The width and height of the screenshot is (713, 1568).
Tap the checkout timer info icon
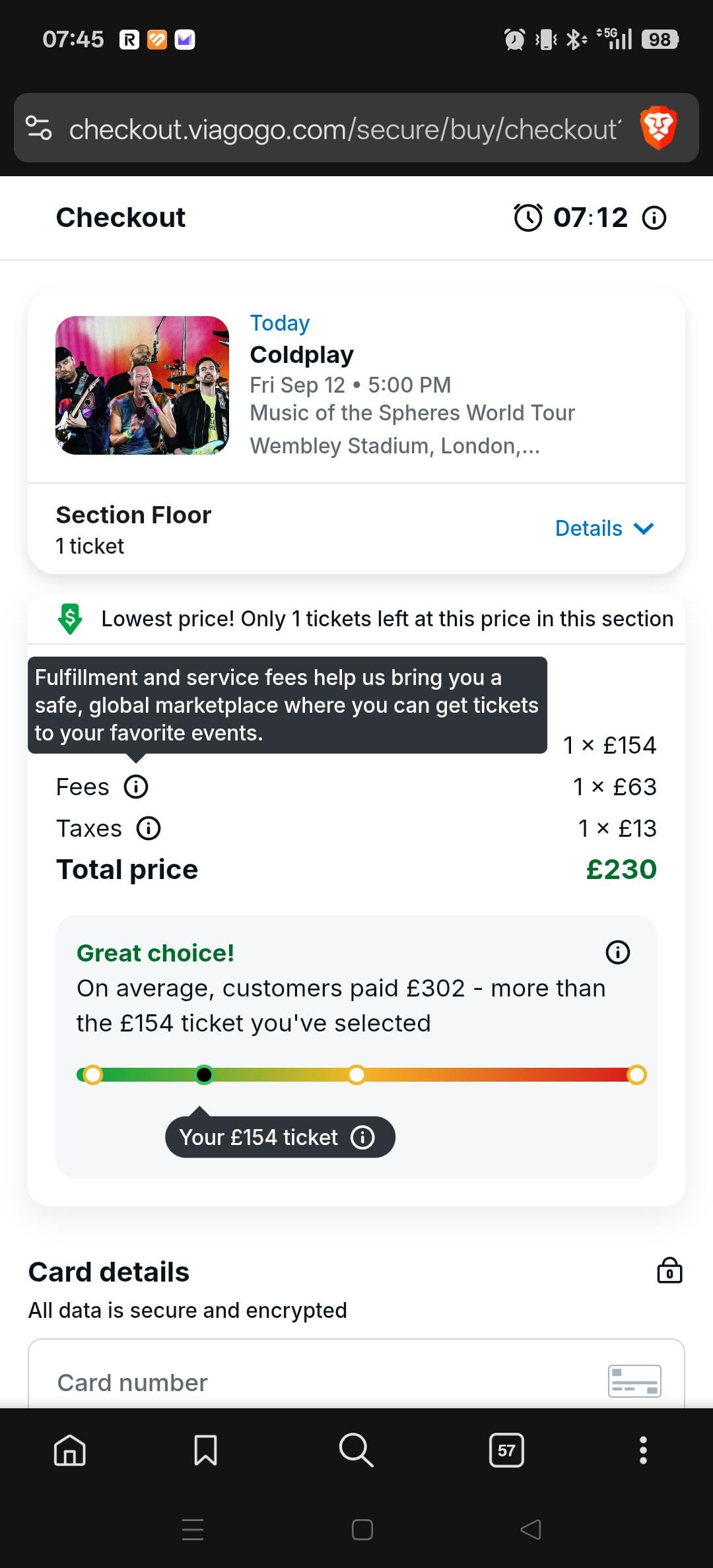(654, 218)
